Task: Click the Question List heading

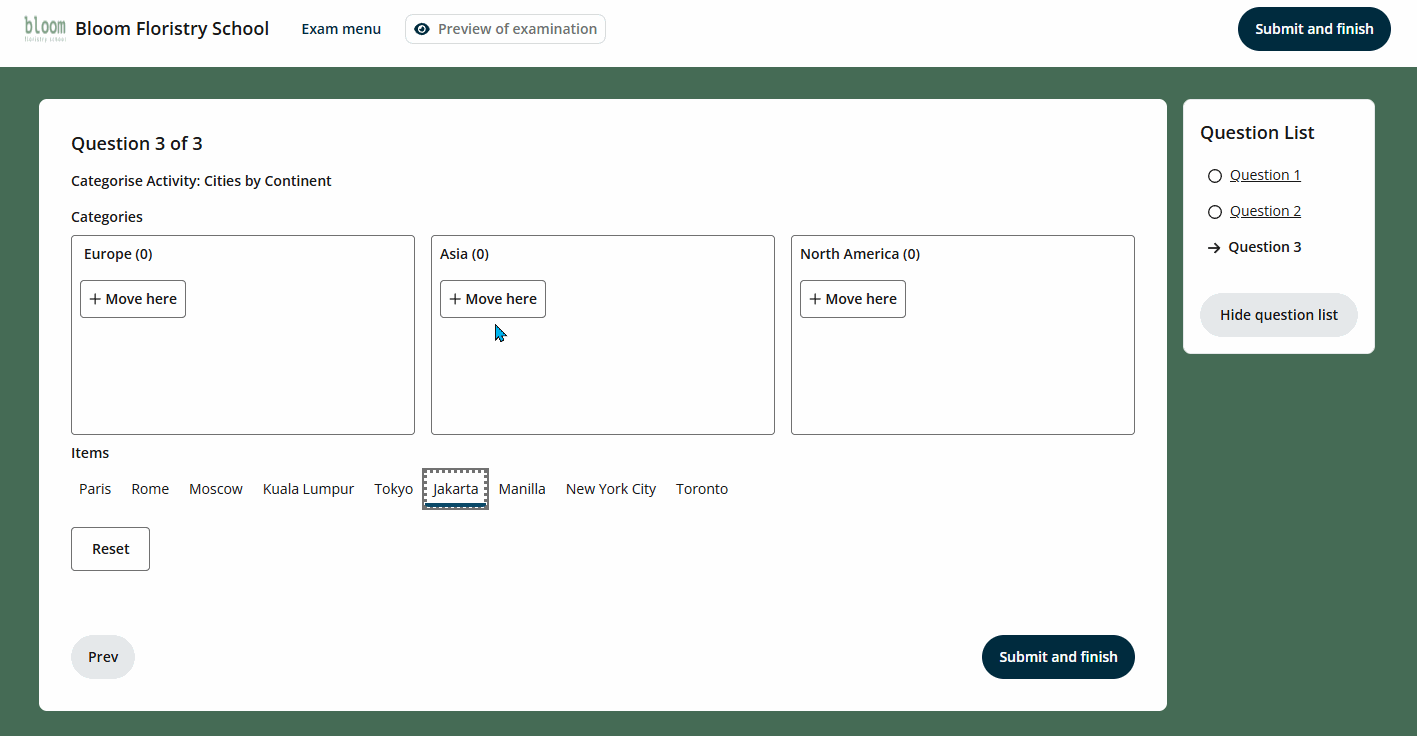Action: 1257,133
